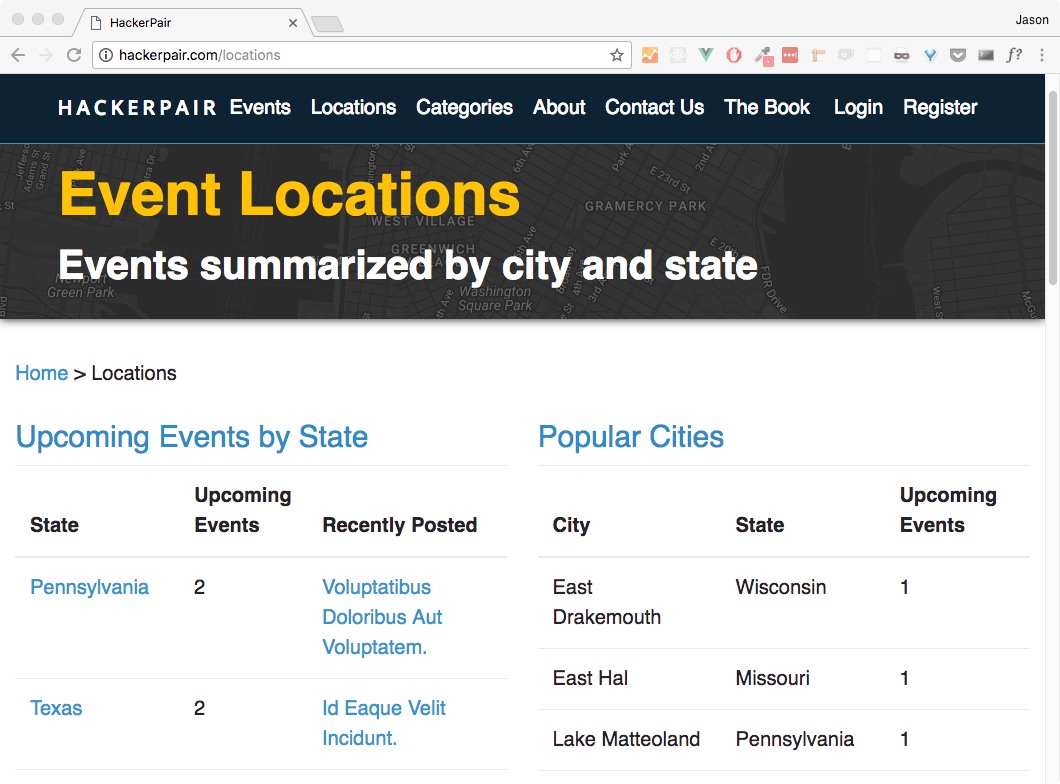The height and width of the screenshot is (784, 1060).
Task: Click the Register link
Action: (x=940, y=107)
